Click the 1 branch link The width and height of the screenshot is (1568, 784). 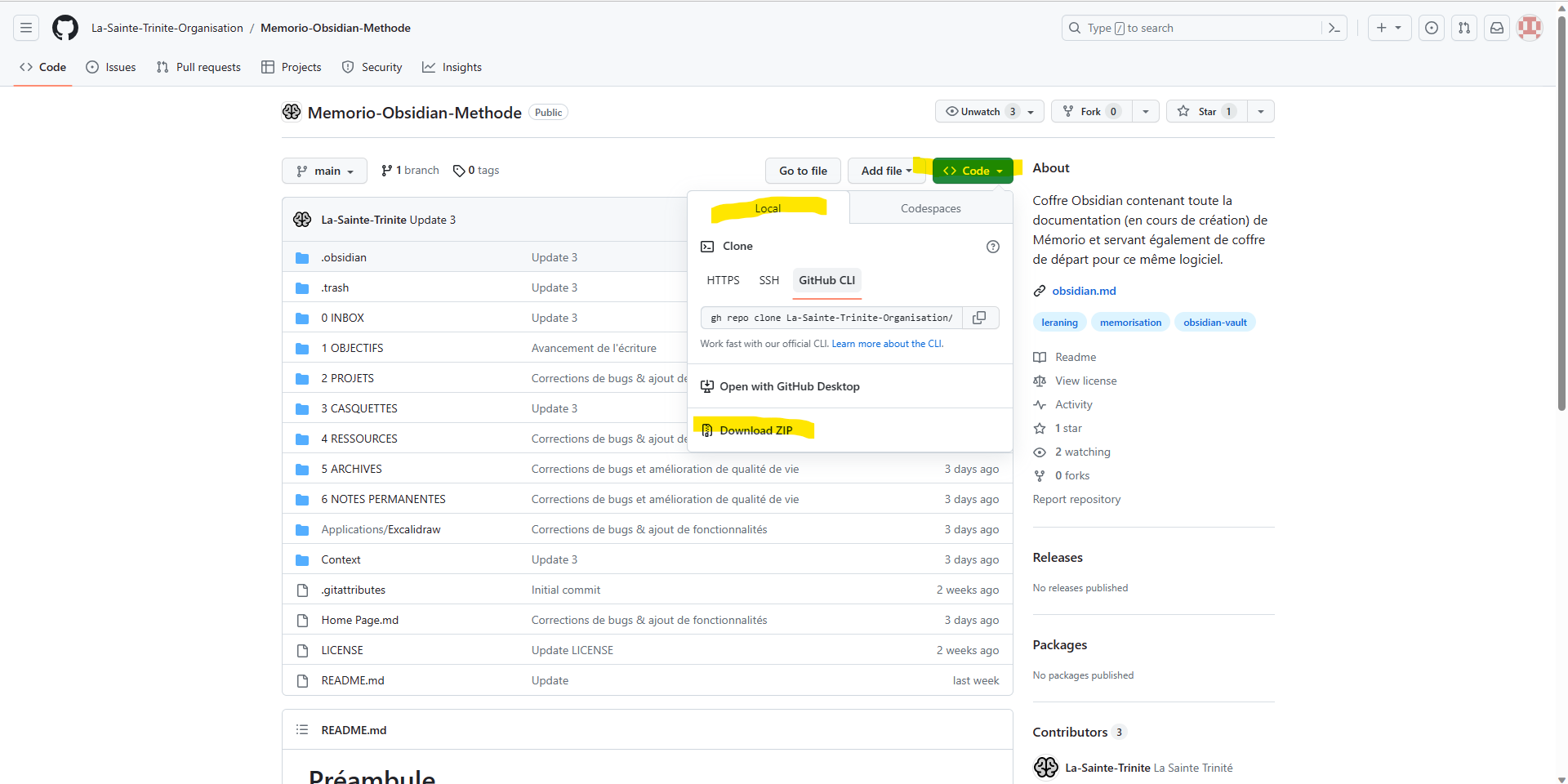[x=410, y=171]
